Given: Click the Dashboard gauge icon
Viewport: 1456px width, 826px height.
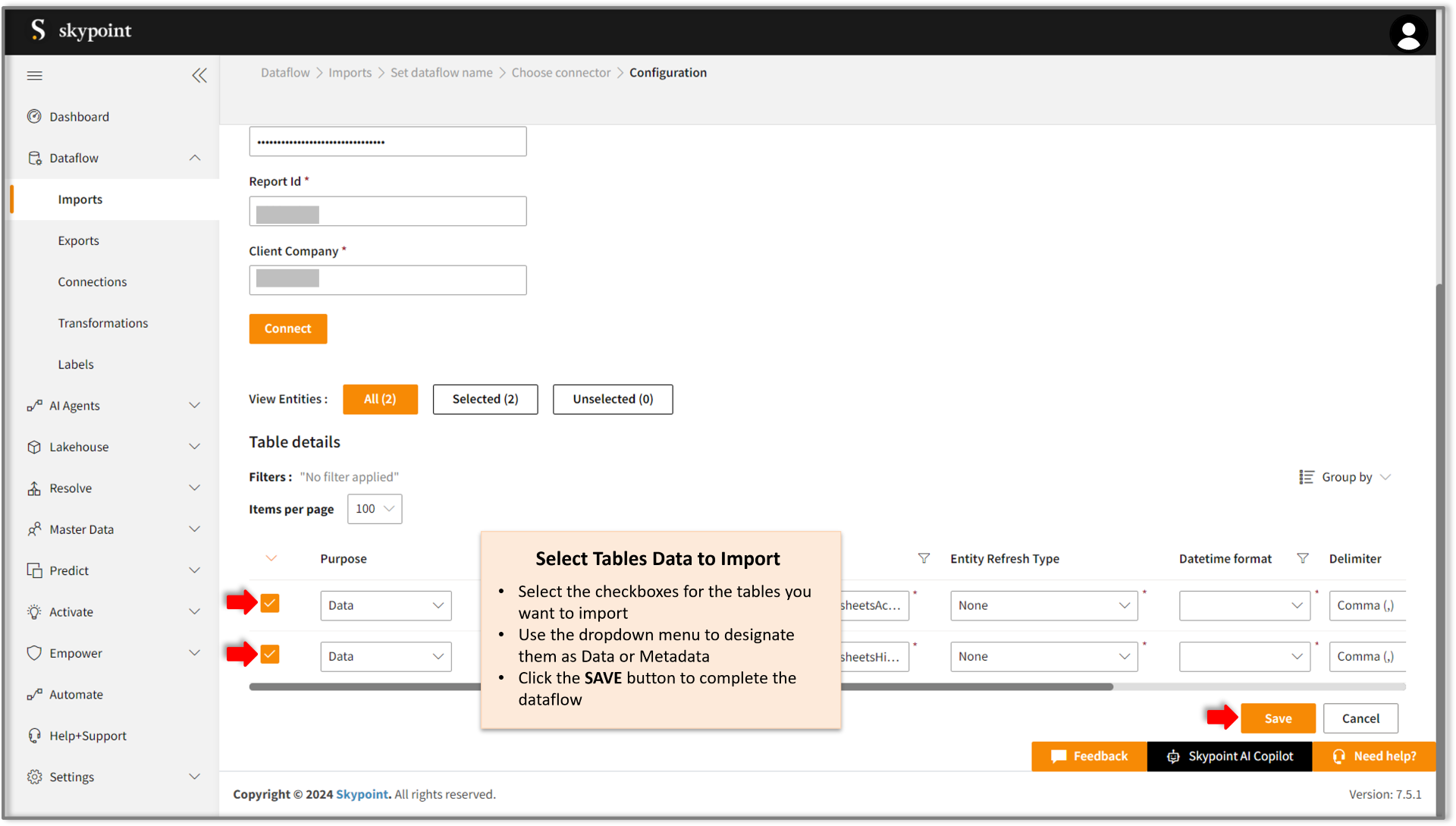Looking at the screenshot, I should [x=34, y=116].
